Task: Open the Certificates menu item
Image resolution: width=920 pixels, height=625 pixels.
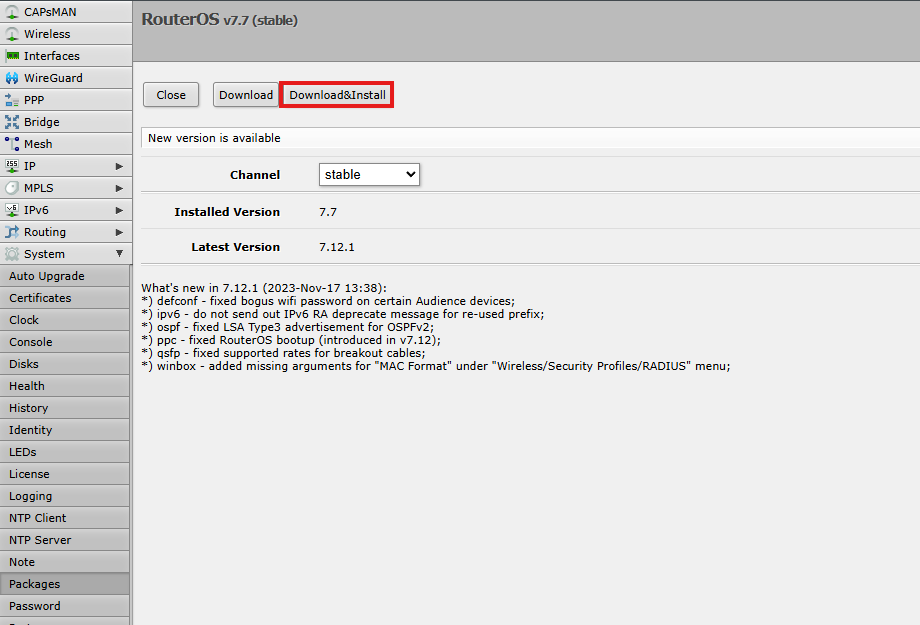Action: 40,298
